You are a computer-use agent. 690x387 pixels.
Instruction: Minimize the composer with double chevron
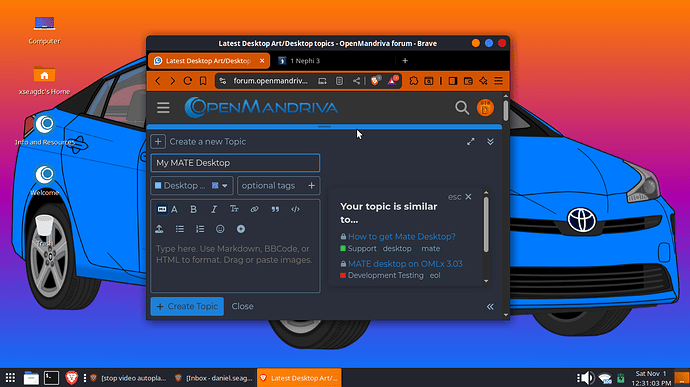(490, 142)
